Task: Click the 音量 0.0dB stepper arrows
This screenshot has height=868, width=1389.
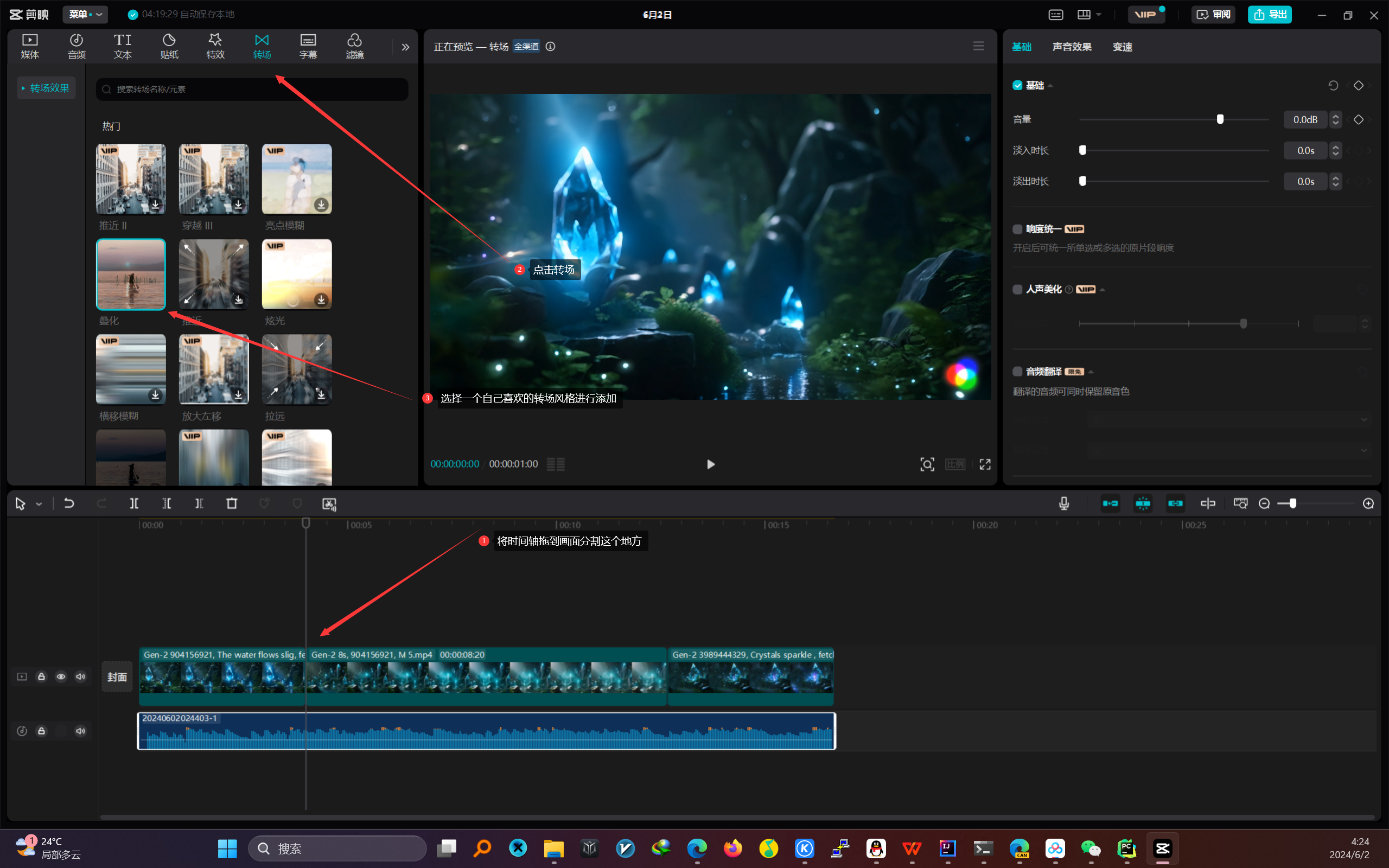Action: pyautogui.click(x=1336, y=119)
